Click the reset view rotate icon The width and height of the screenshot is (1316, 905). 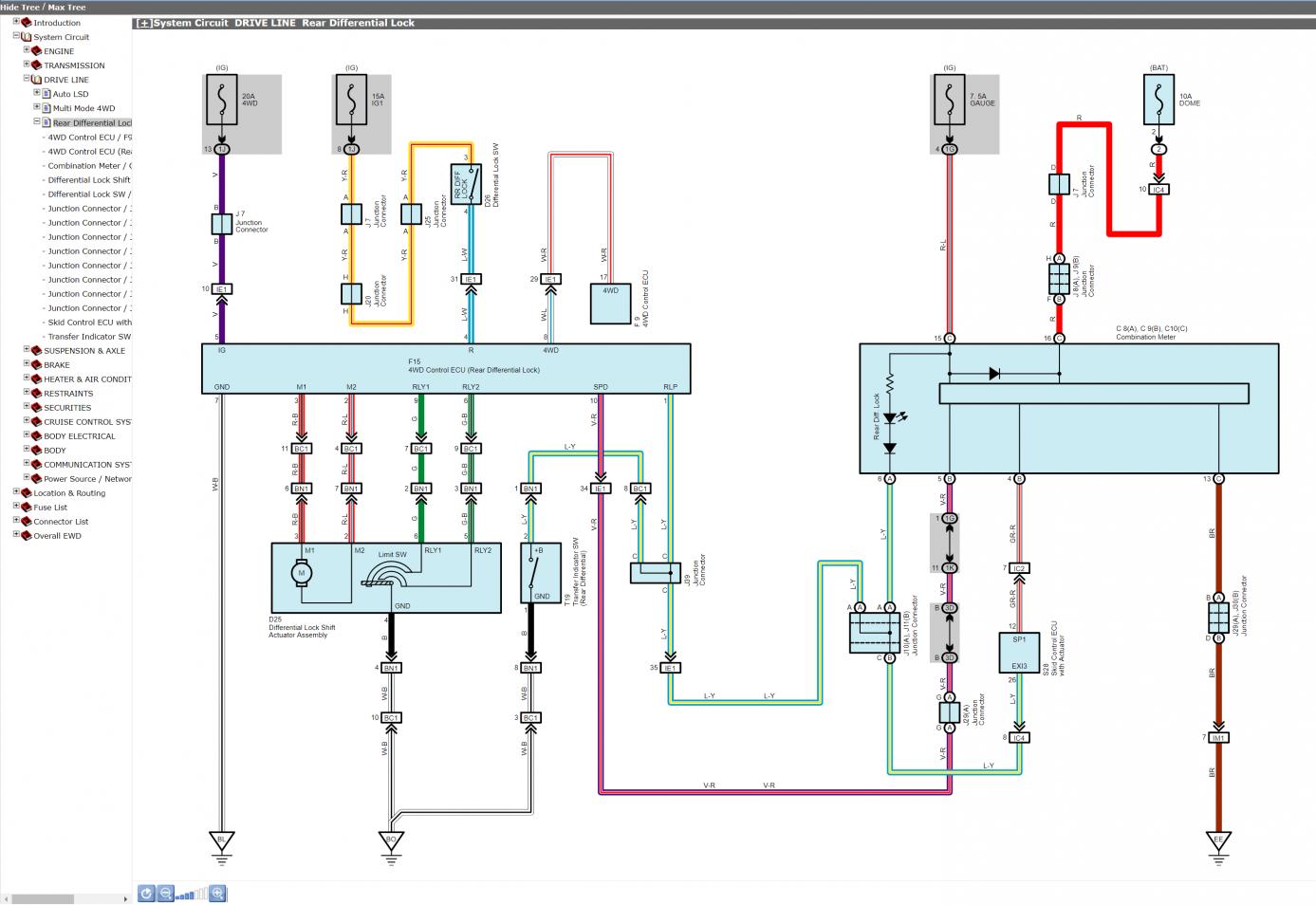tap(146, 893)
